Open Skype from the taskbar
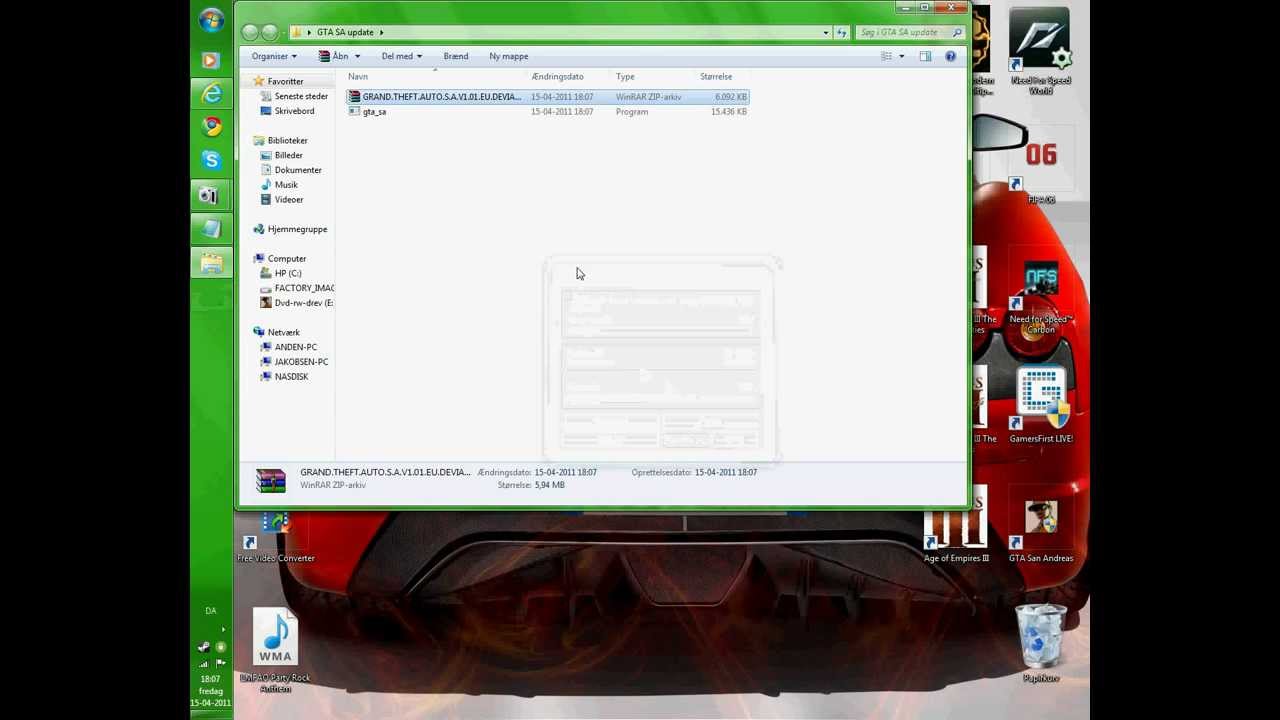This screenshot has height=720, width=1280. 211,160
